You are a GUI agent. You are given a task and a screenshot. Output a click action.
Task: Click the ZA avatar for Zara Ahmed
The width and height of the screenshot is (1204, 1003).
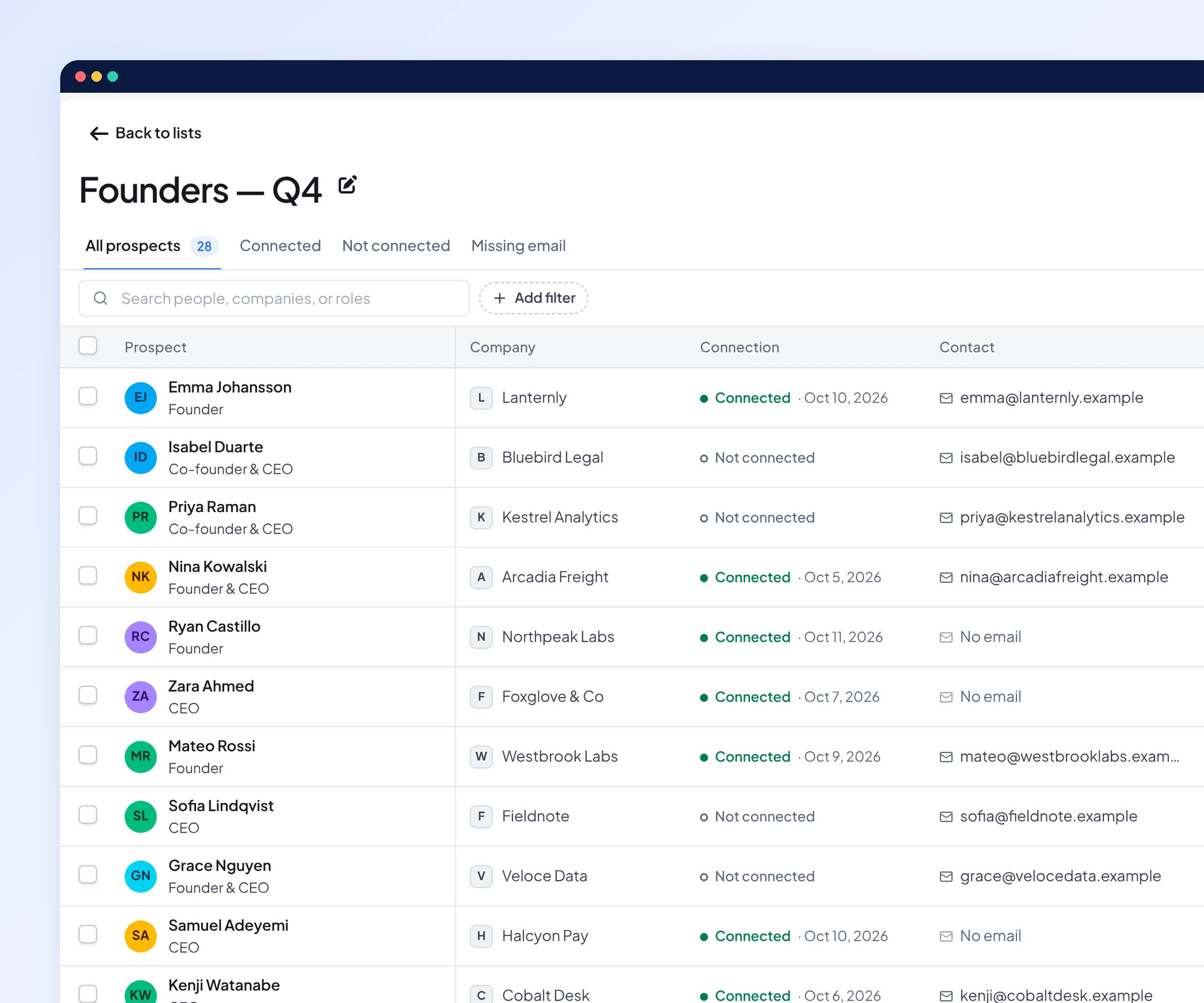(140, 697)
